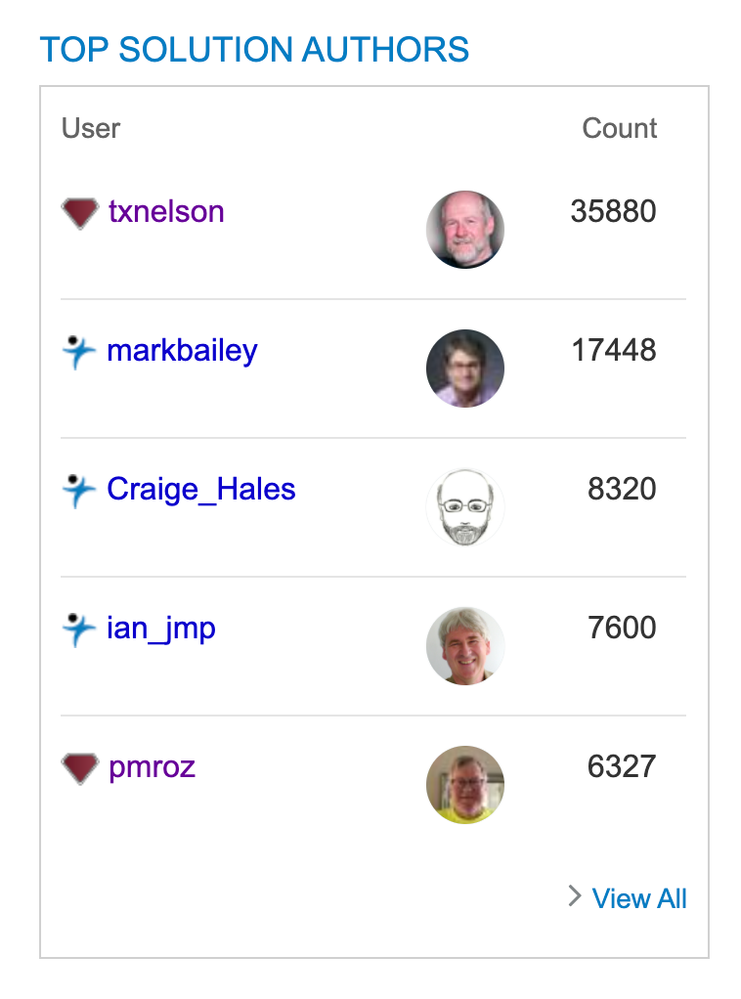Image resolution: width=741 pixels, height=999 pixels.
Task: Select the Craige_Hales username link
Action: point(201,489)
